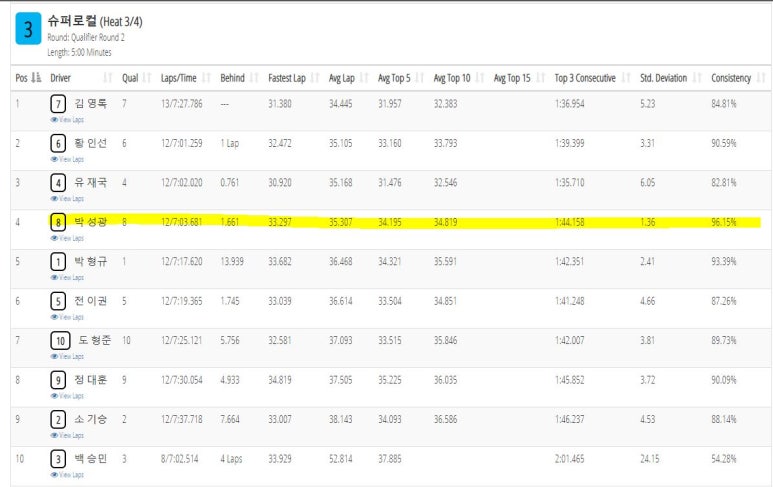Click Round: Qualifier Round 2 text
The width and height of the screenshot is (773, 487).
tap(86, 37)
